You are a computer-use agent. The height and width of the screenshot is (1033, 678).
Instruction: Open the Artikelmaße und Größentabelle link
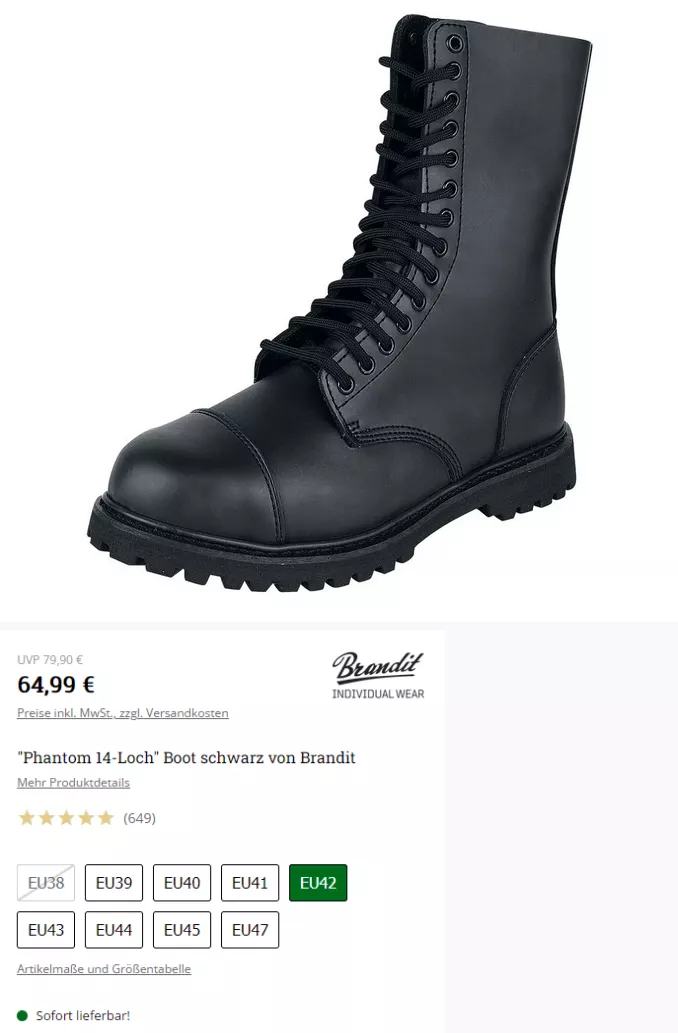tap(104, 969)
